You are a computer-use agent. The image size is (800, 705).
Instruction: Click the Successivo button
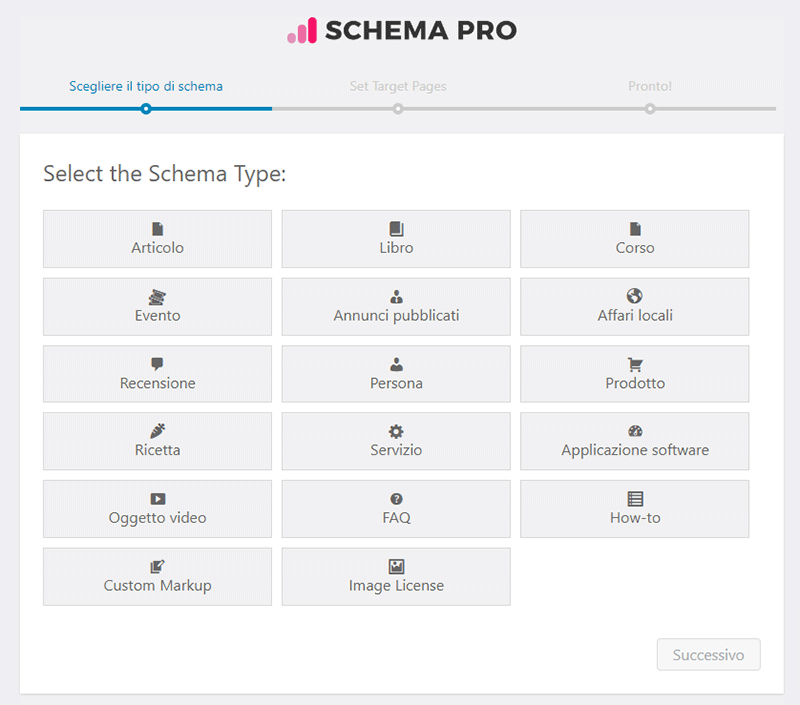[708, 654]
